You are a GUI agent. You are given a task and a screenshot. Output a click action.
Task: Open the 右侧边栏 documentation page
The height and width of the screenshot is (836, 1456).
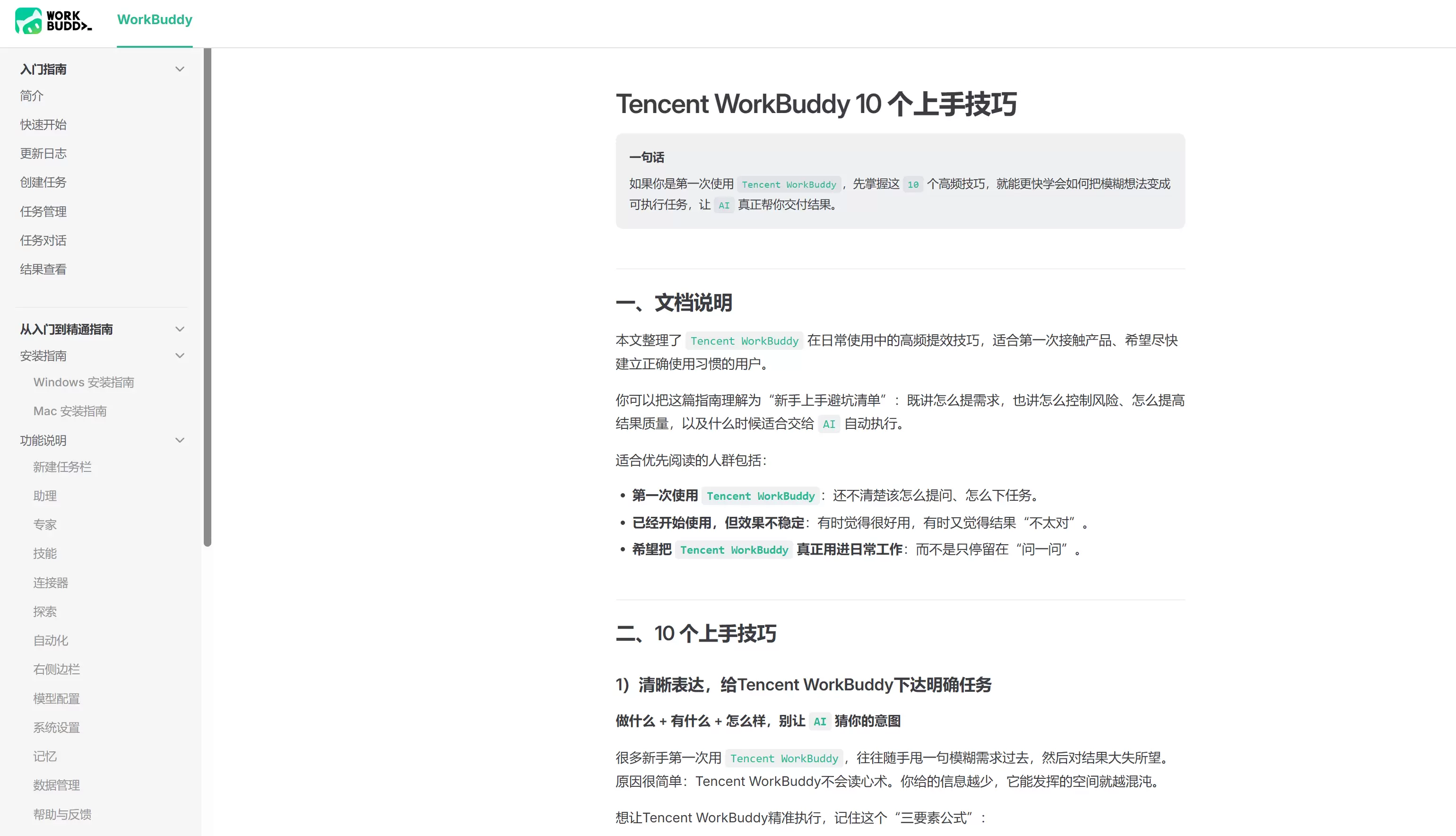tap(56, 670)
